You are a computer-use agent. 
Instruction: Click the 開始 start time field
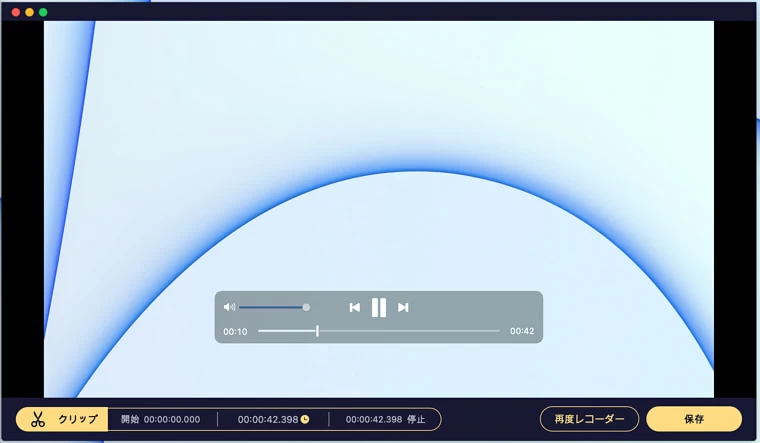(161, 419)
